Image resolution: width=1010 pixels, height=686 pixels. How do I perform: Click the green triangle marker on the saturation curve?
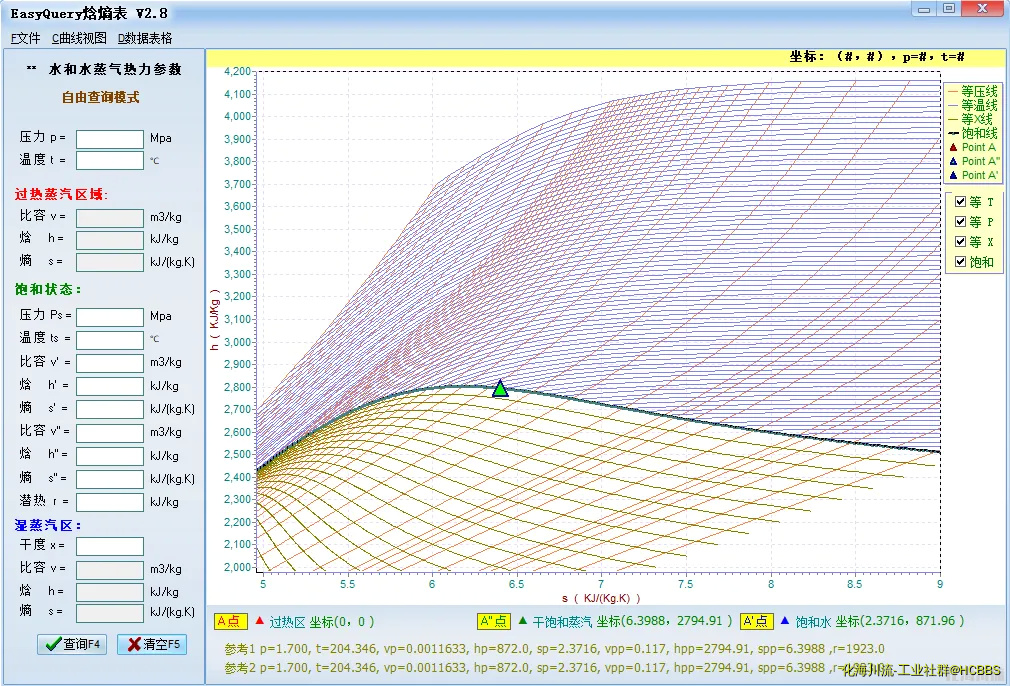point(500,389)
